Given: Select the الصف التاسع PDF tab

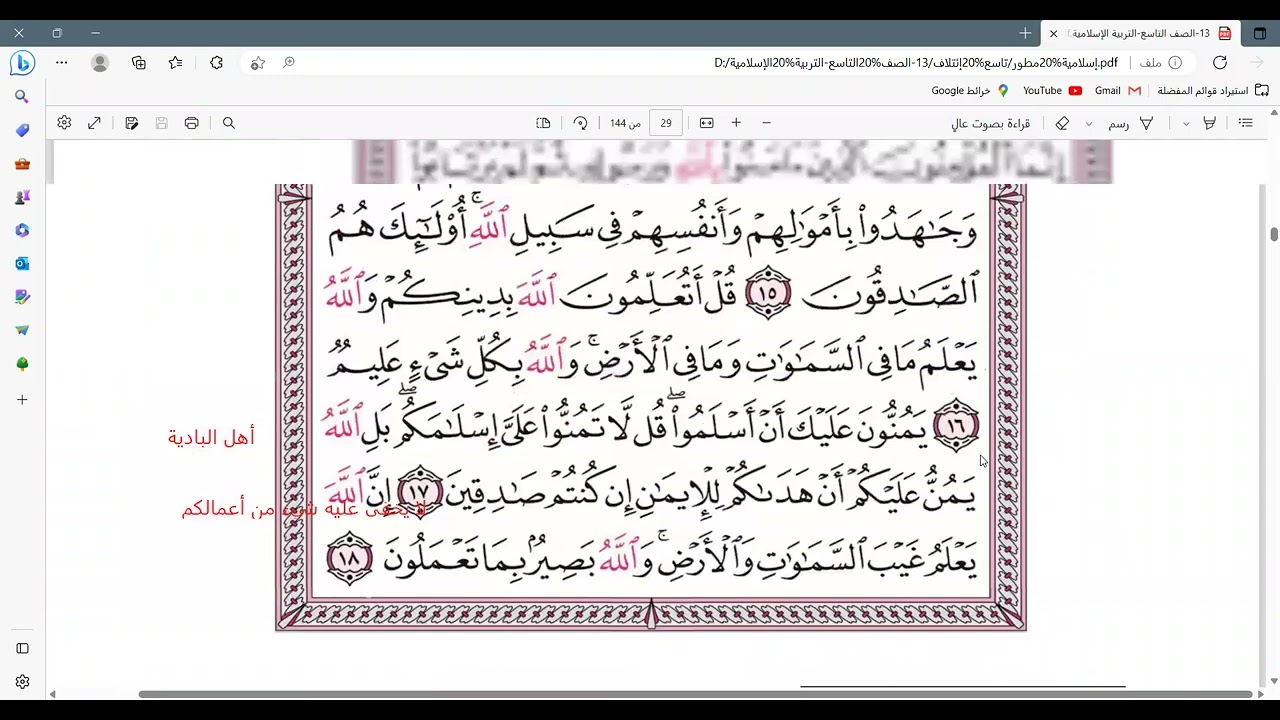Looking at the screenshot, I should click(x=1141, y=33).
